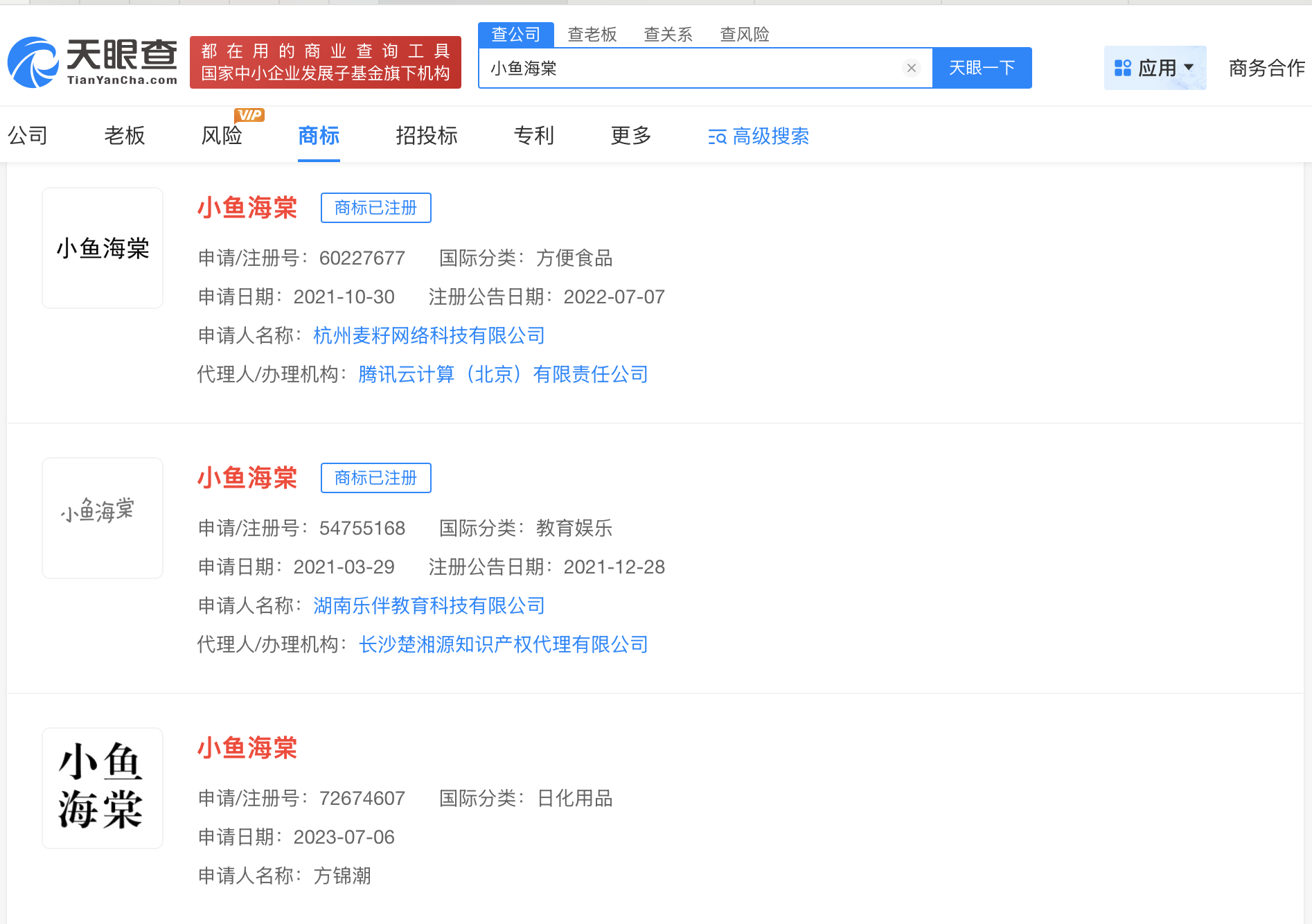Select registration number 54755168 text
The height and width of the screenshot is (924, 1312).
[362, 528]
